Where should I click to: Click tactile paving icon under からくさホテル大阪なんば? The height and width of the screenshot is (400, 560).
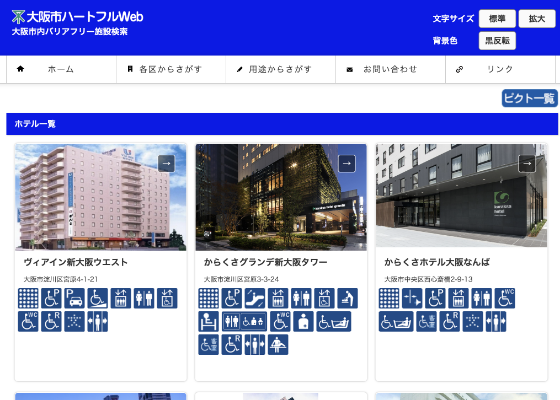point(389,298)
